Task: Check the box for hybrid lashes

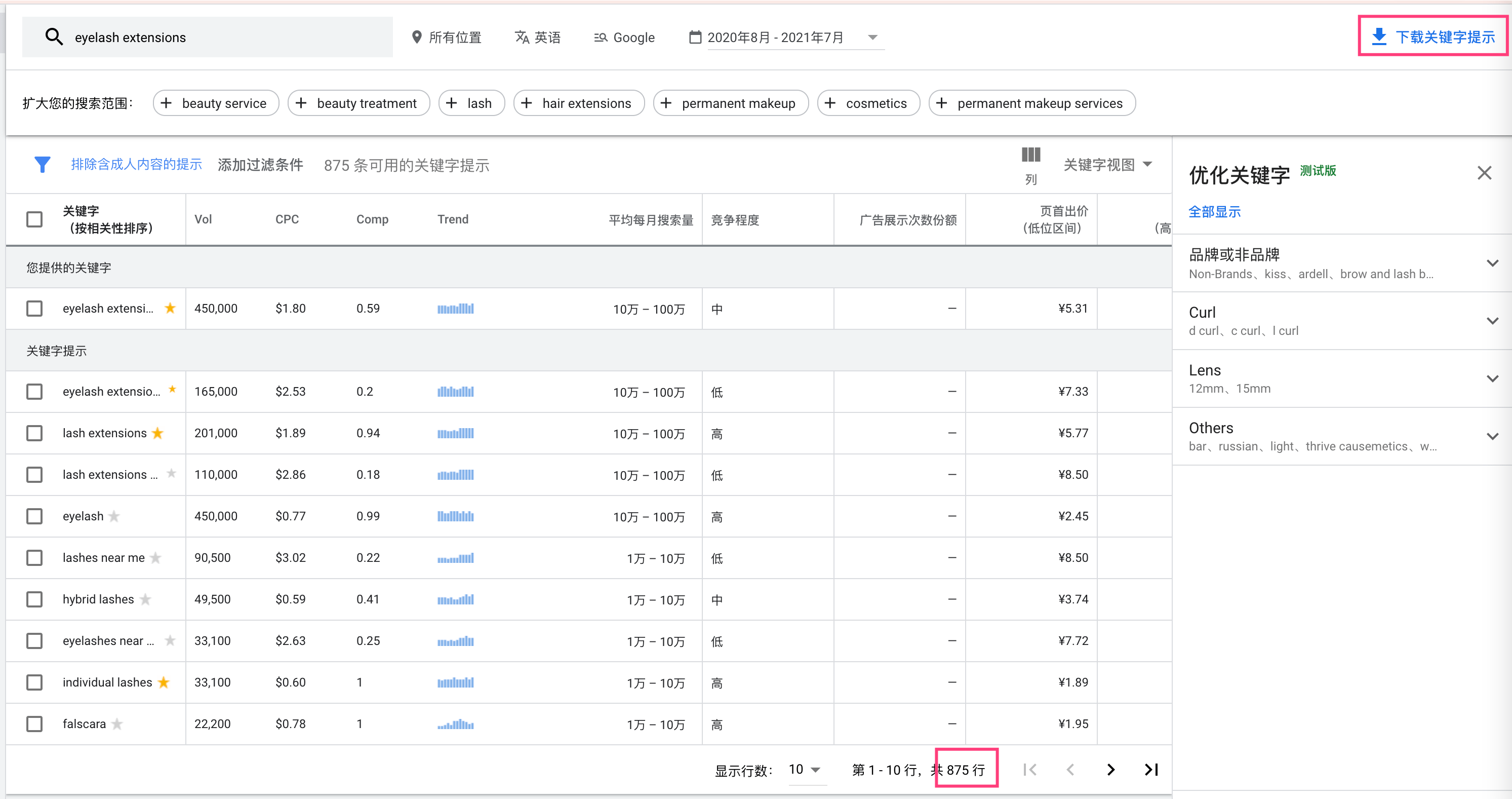Action: 34,599
